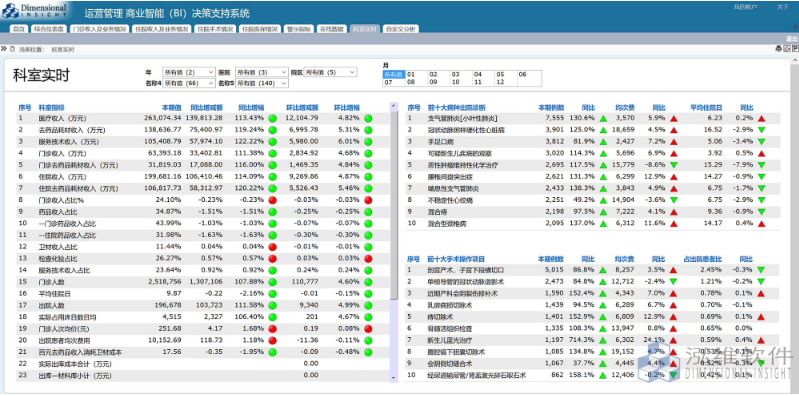This screenshot has width=799, height=396.
Task: Click the fullscreen expand icon beside the printer
Action: tap(786, 49)
